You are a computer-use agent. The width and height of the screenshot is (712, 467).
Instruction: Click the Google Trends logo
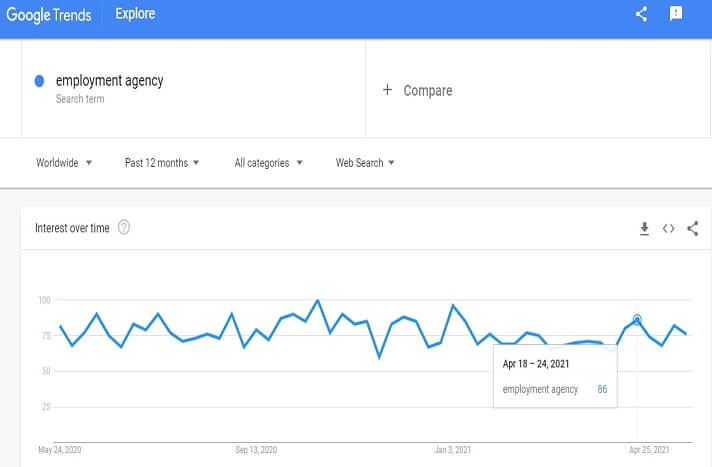[50, 15]
